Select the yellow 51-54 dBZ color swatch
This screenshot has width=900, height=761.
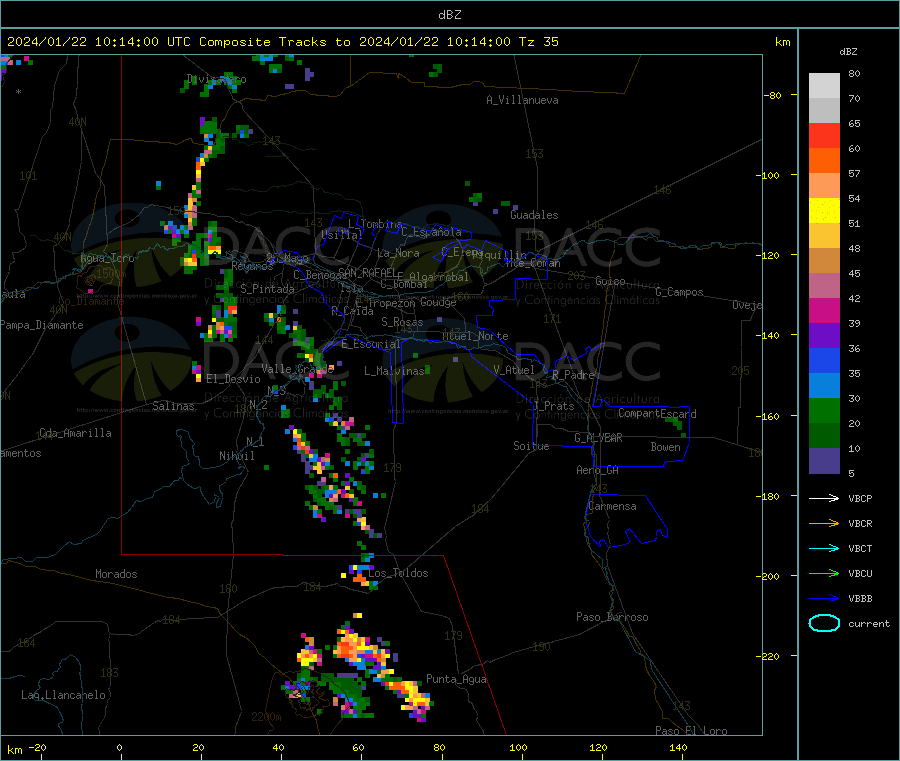click(824, 211)
